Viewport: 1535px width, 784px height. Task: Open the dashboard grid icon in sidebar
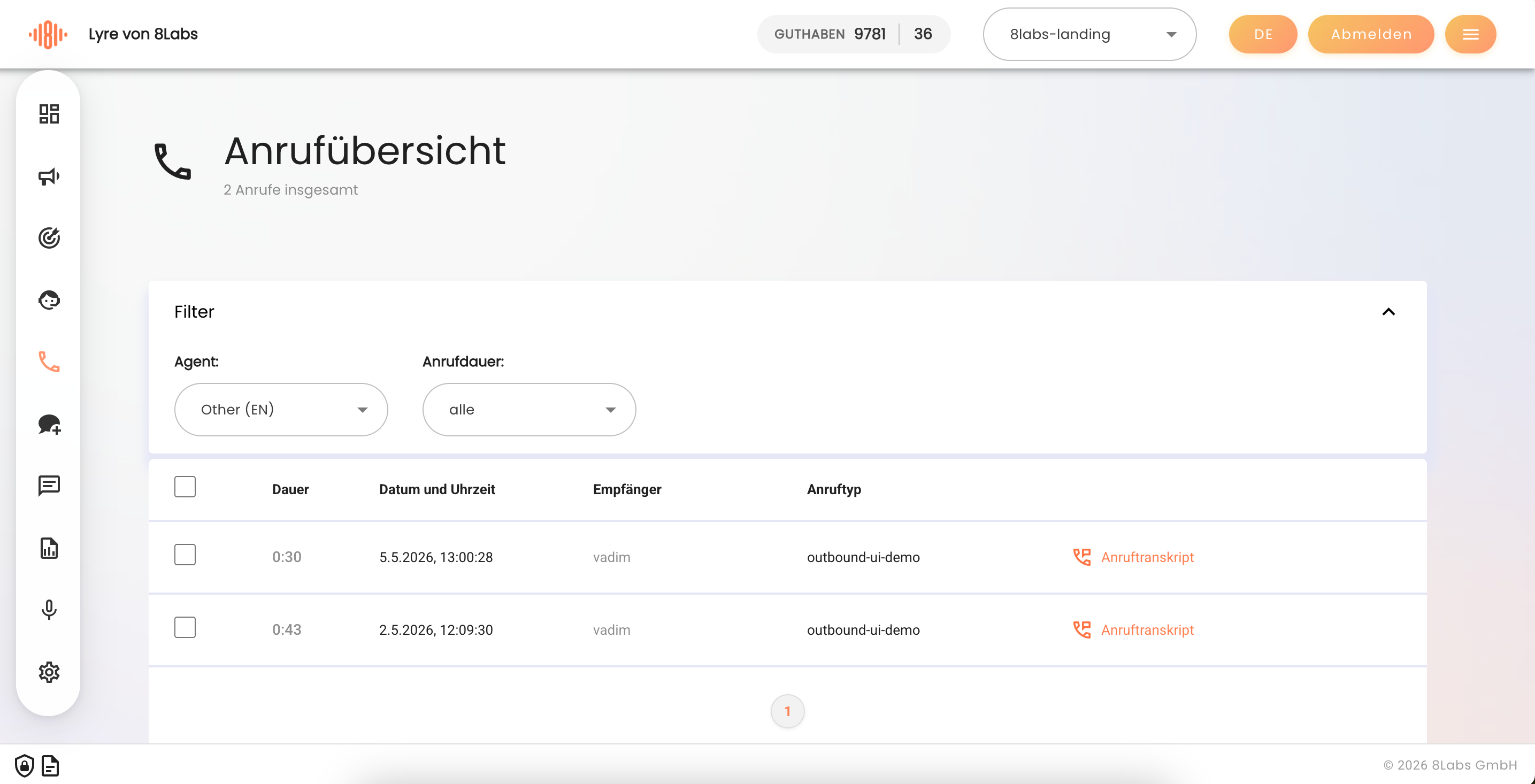coord(49,114)
